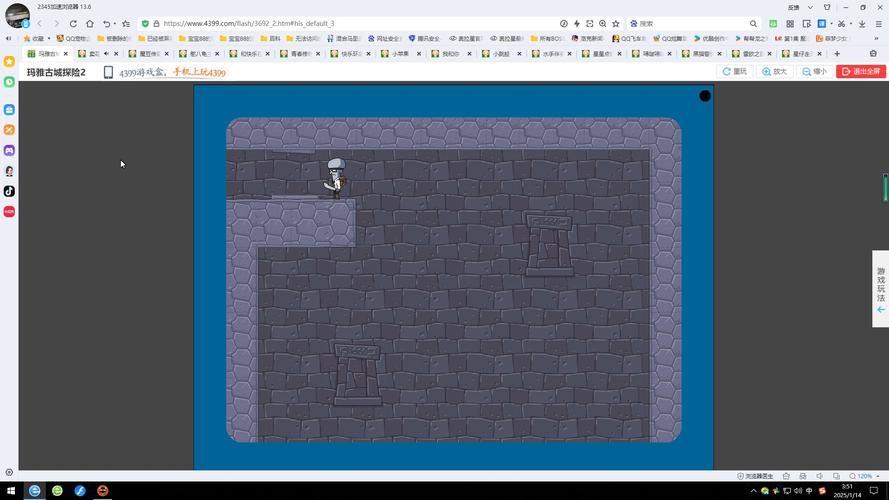Screen dimensions: 889x500
Task: Open the browser main hamburger menu
Action: point(878,24)
